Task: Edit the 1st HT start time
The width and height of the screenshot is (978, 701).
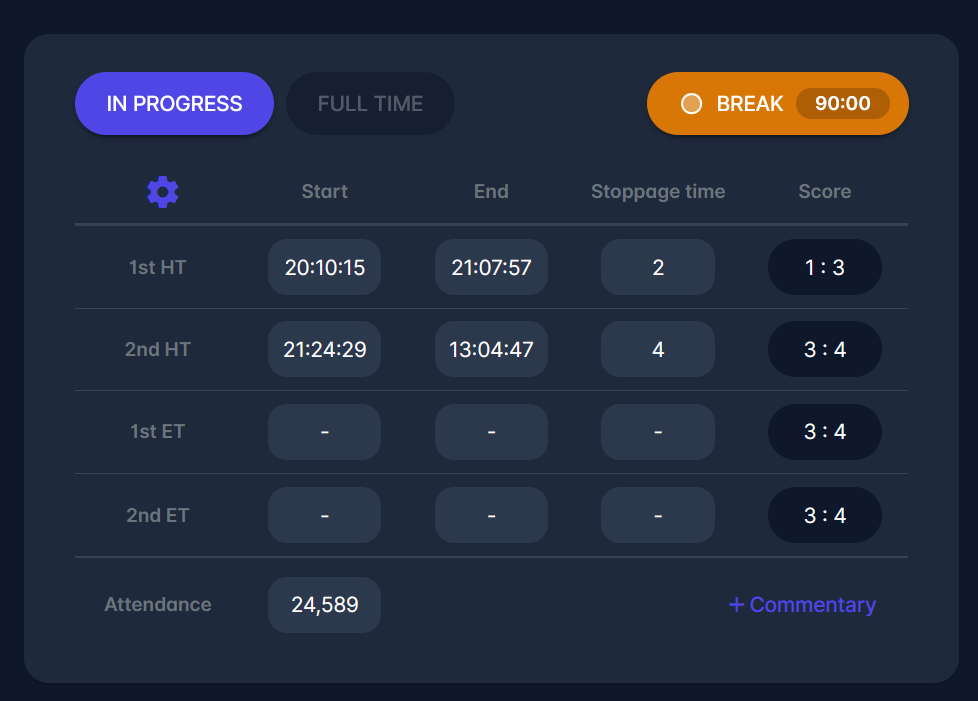Action: (x=324, y=267)
